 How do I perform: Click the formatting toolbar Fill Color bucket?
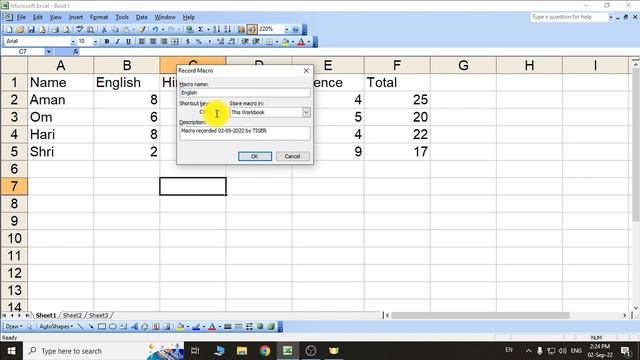point(285,41)
